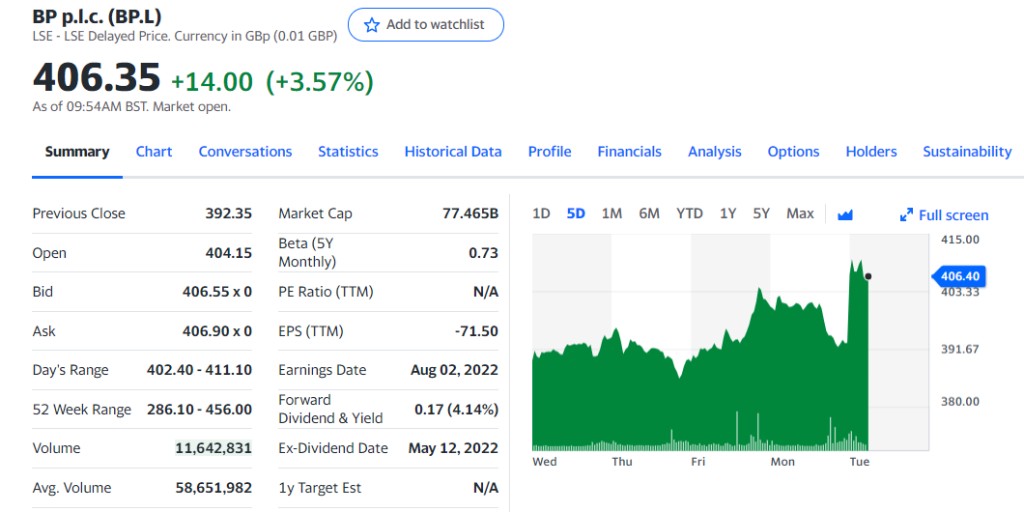Go to the Statistics tab
The height and width of the screenshot is (512, 1024).
coord(348,152)
